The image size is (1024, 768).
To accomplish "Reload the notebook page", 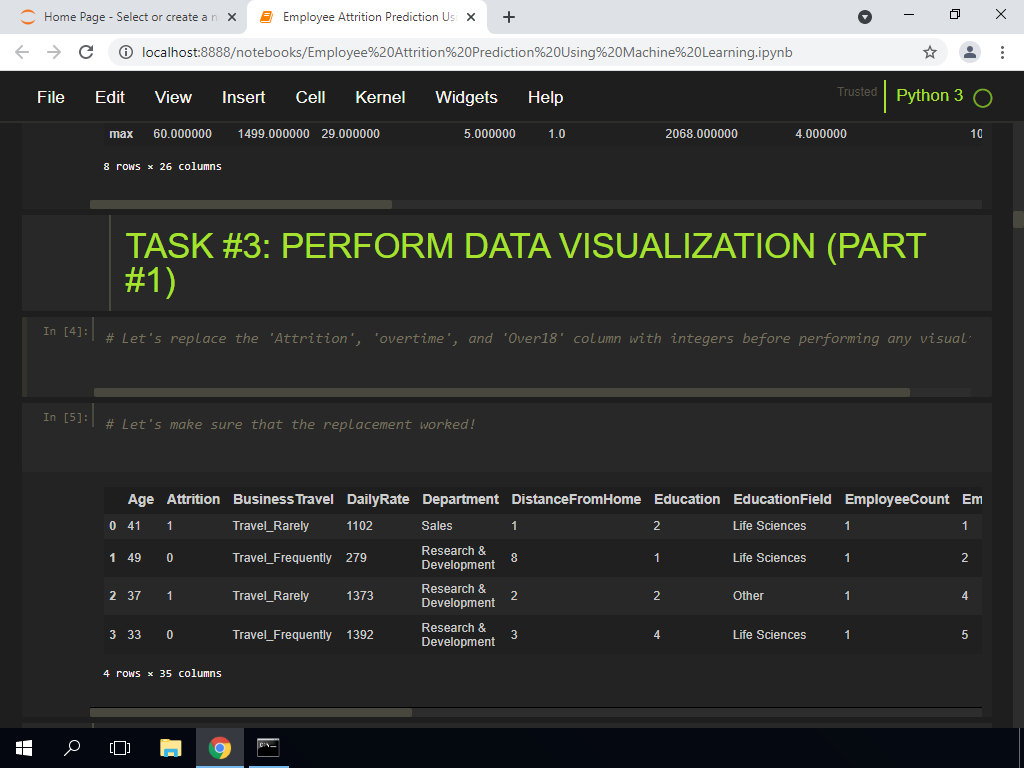I will click(86, 52).
